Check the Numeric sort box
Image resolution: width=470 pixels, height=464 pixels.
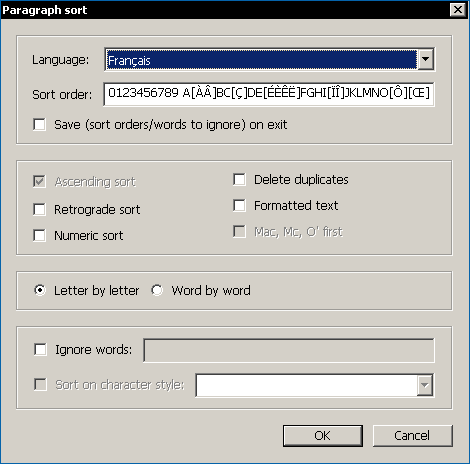[x=39, y=235]
